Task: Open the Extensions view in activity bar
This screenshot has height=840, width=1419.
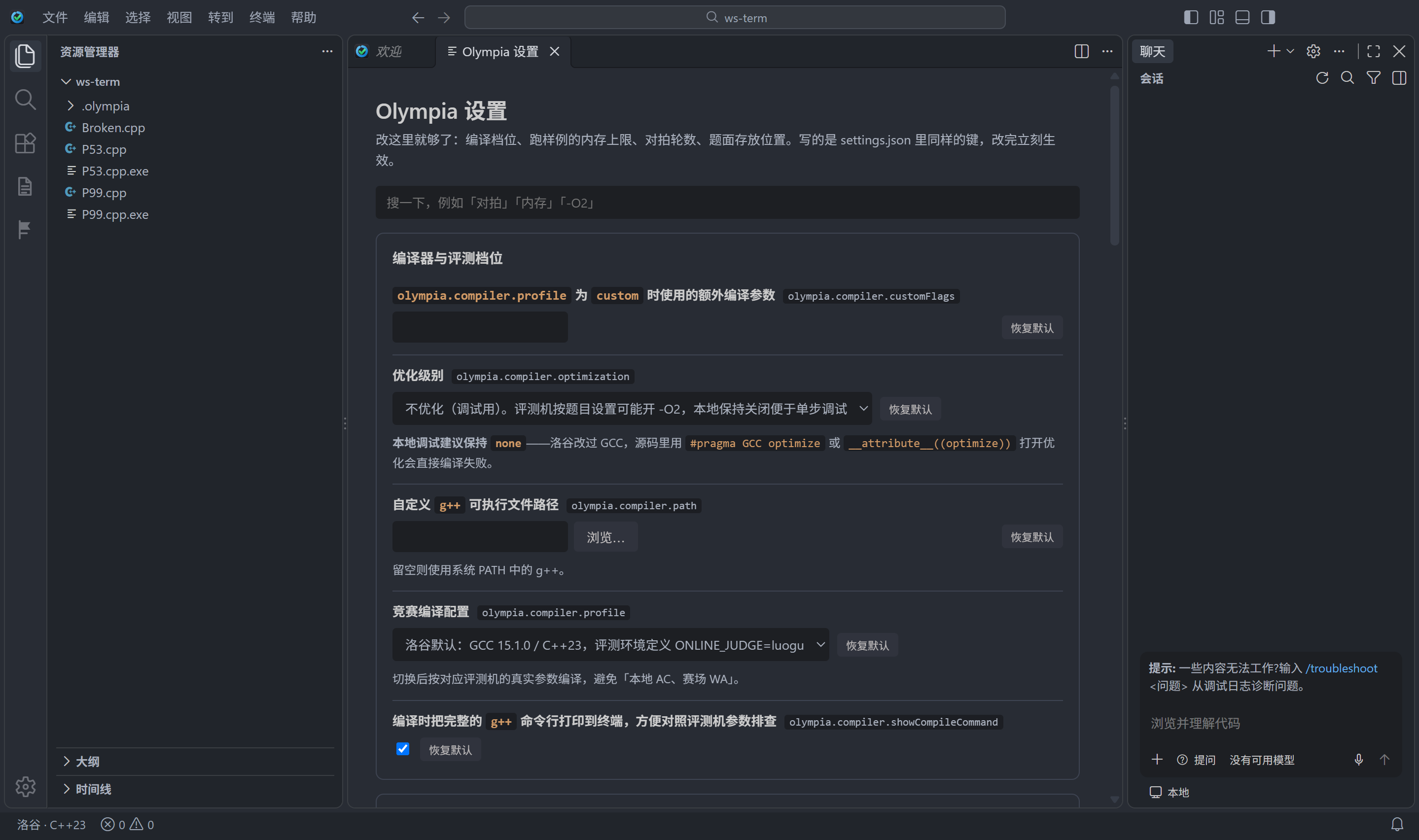Action: (25, 143)
